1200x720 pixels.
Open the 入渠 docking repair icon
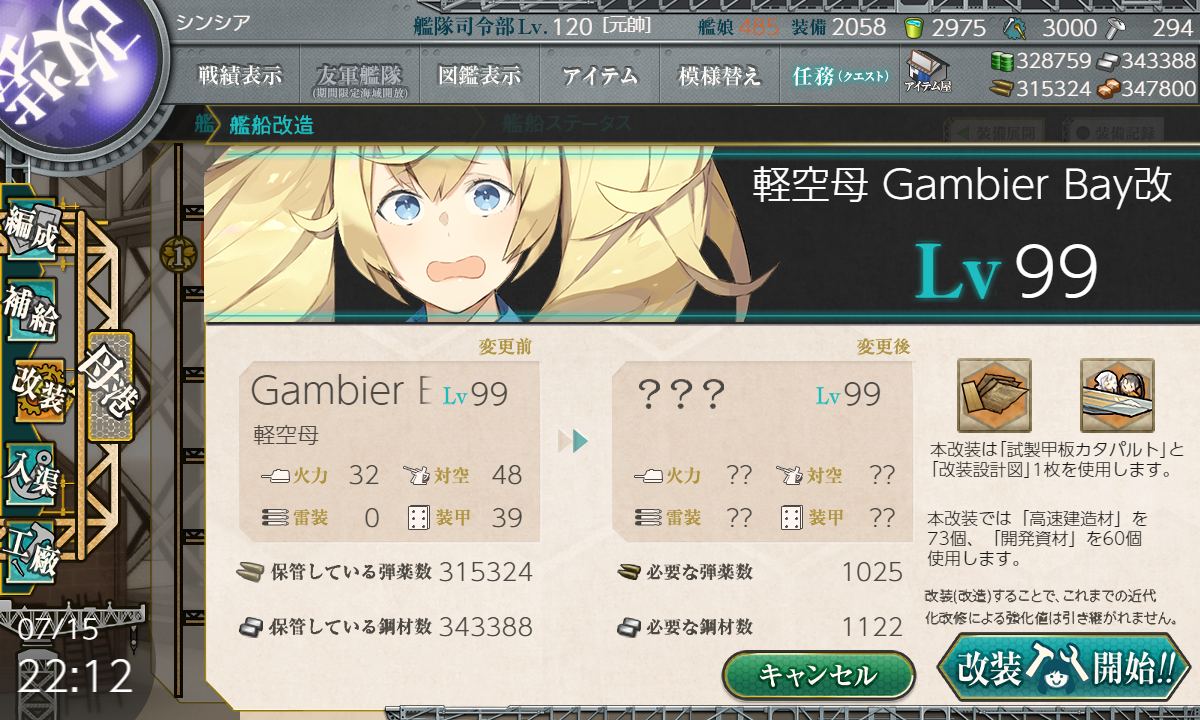click(31, 470)
